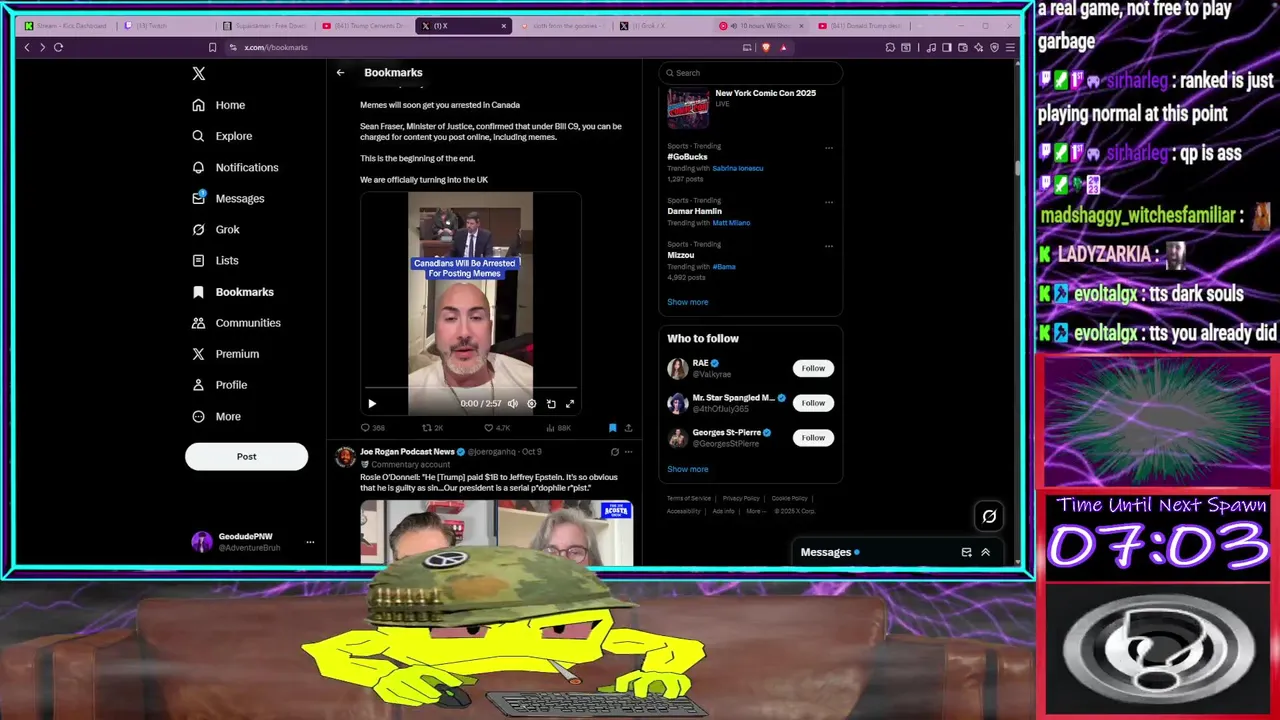This screenshot has width=1280, height=720.
Task: Mute the video with speaker icon
Action: click(513, 404)
